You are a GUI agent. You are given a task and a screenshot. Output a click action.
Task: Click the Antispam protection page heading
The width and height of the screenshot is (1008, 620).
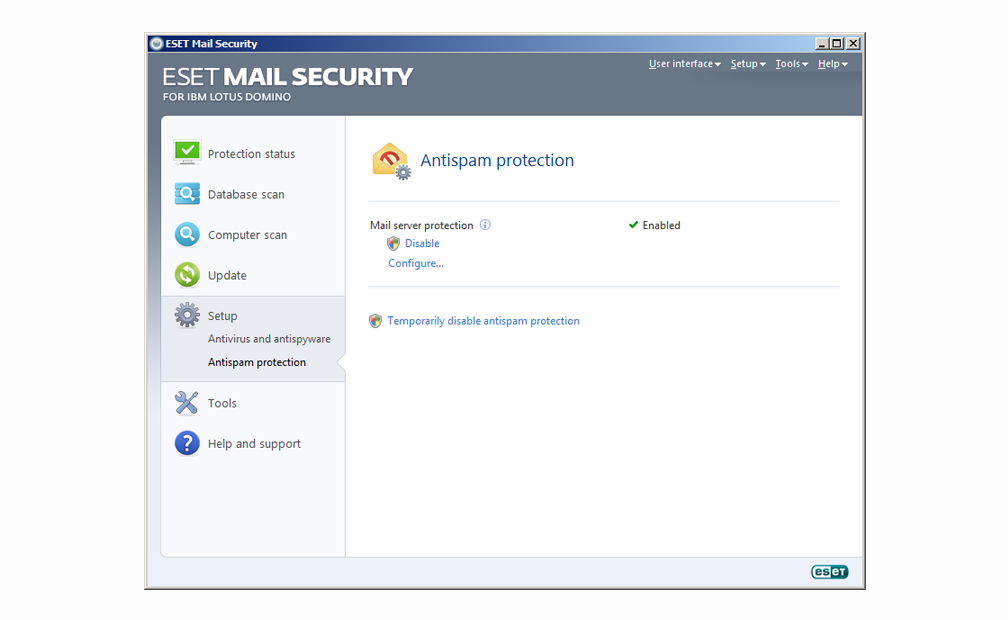497,160
